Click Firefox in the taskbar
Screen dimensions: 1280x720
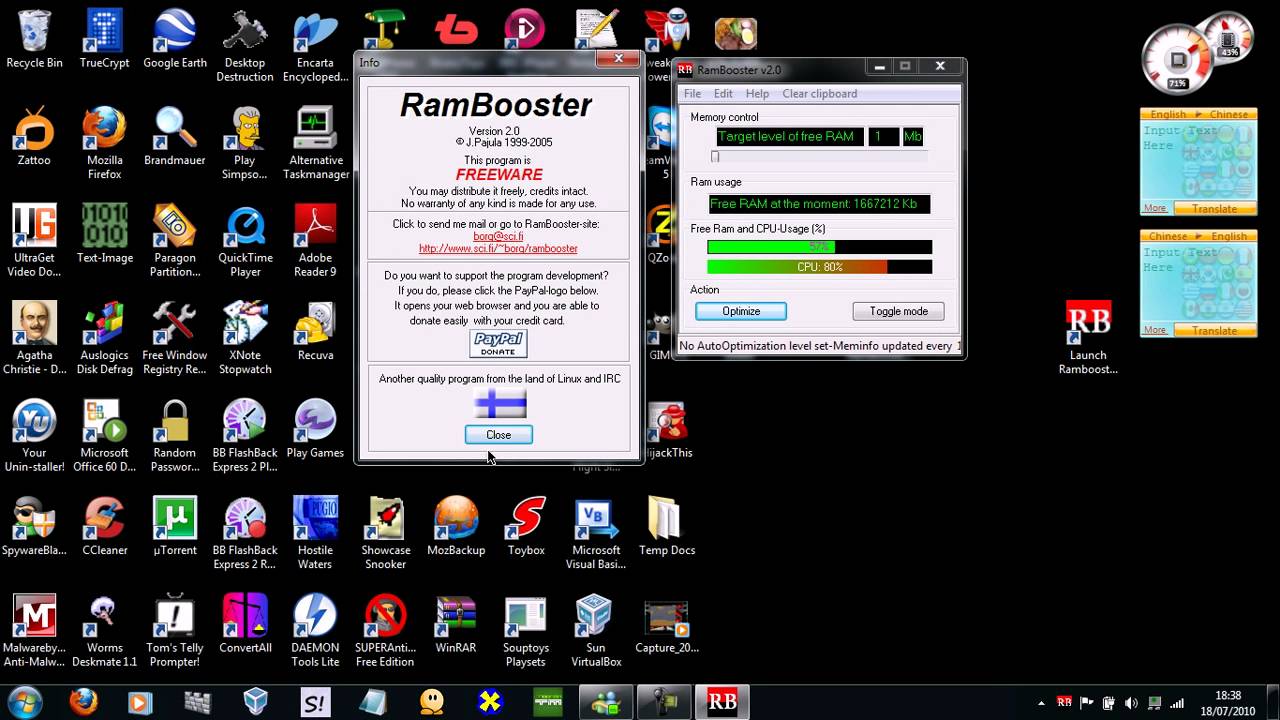tap(83, 702)
